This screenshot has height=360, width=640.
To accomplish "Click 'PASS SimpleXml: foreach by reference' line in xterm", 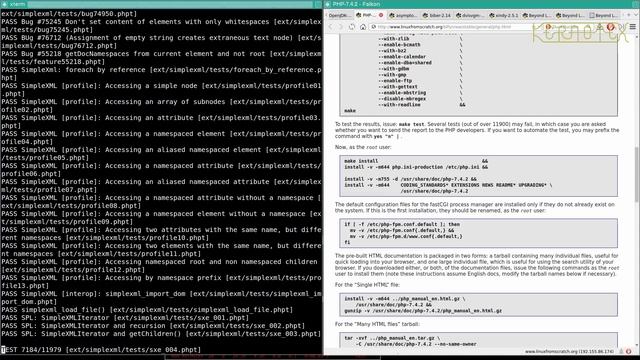I will pos(161,74).
